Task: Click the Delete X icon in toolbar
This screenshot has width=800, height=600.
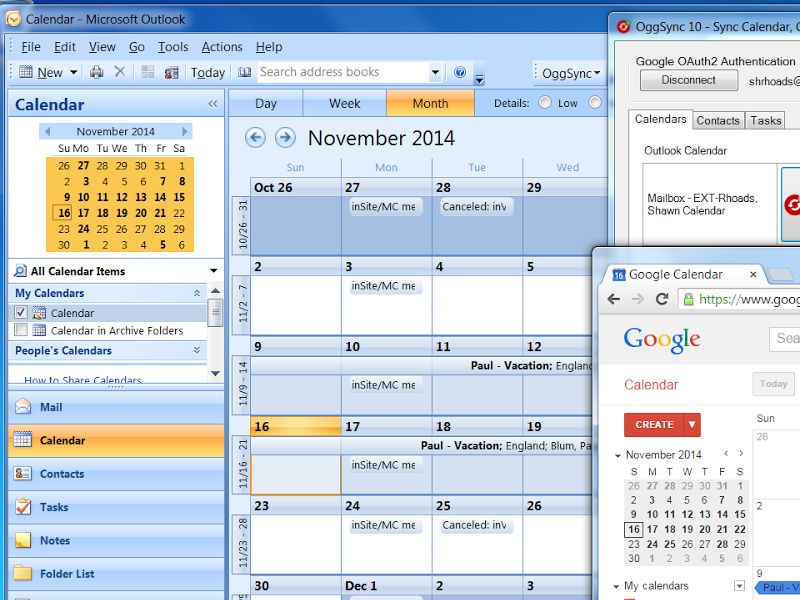Action: click(120, 72)
